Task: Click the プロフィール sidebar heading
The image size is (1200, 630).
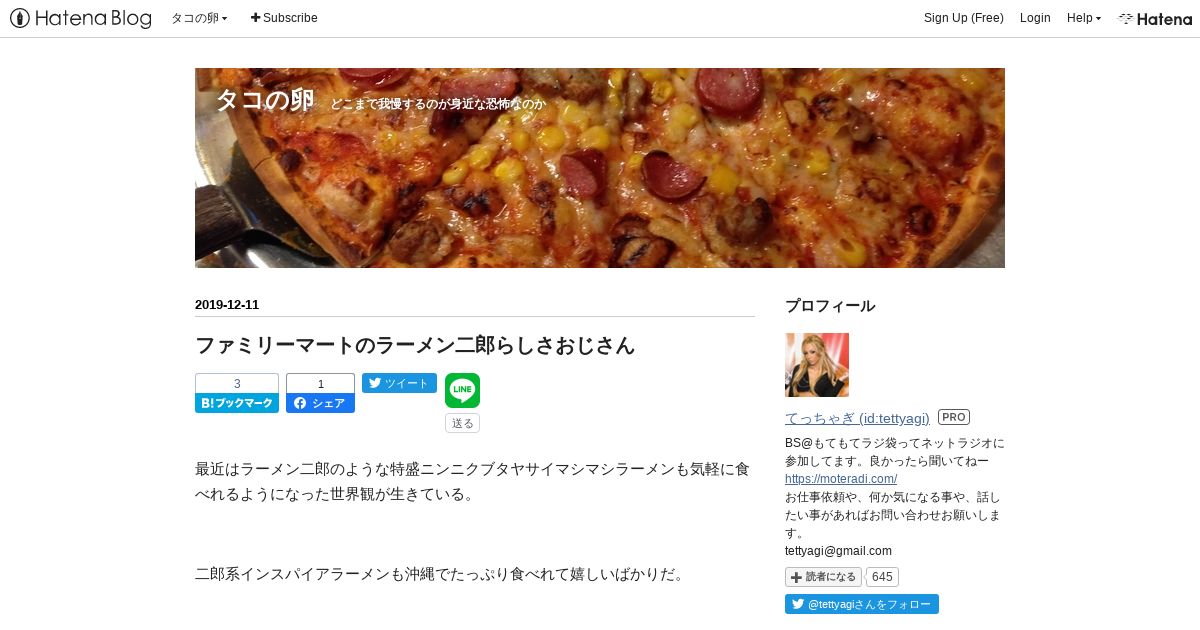Action: (830, 306)
